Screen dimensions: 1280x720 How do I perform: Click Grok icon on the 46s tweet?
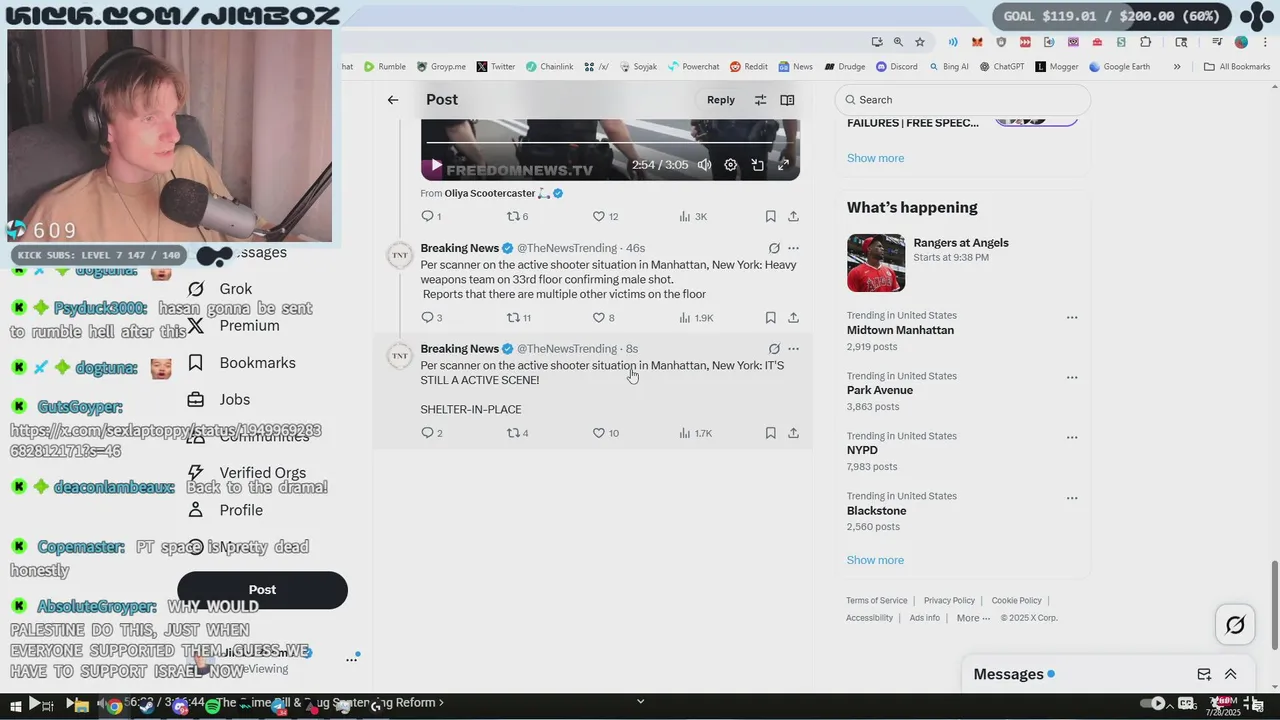[774, 248]
